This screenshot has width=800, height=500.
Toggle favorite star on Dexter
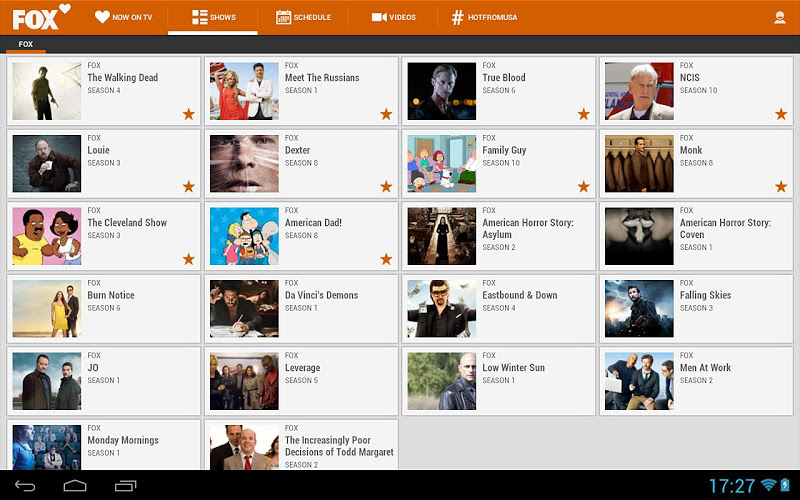386,186
